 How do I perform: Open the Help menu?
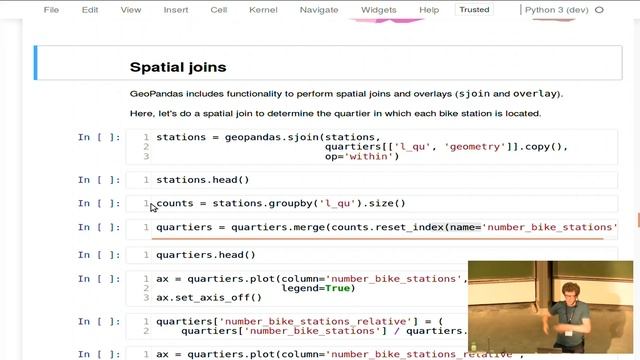tap(429, 10)
